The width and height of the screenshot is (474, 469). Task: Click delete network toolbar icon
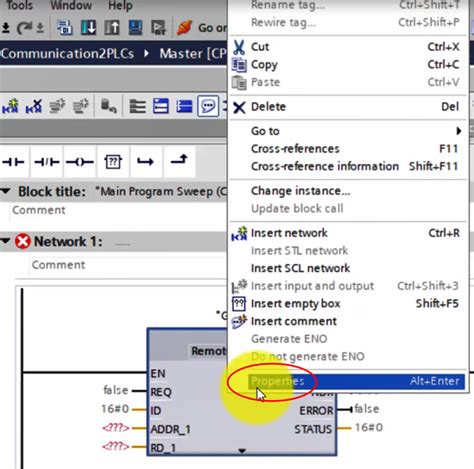pos(34,106)
